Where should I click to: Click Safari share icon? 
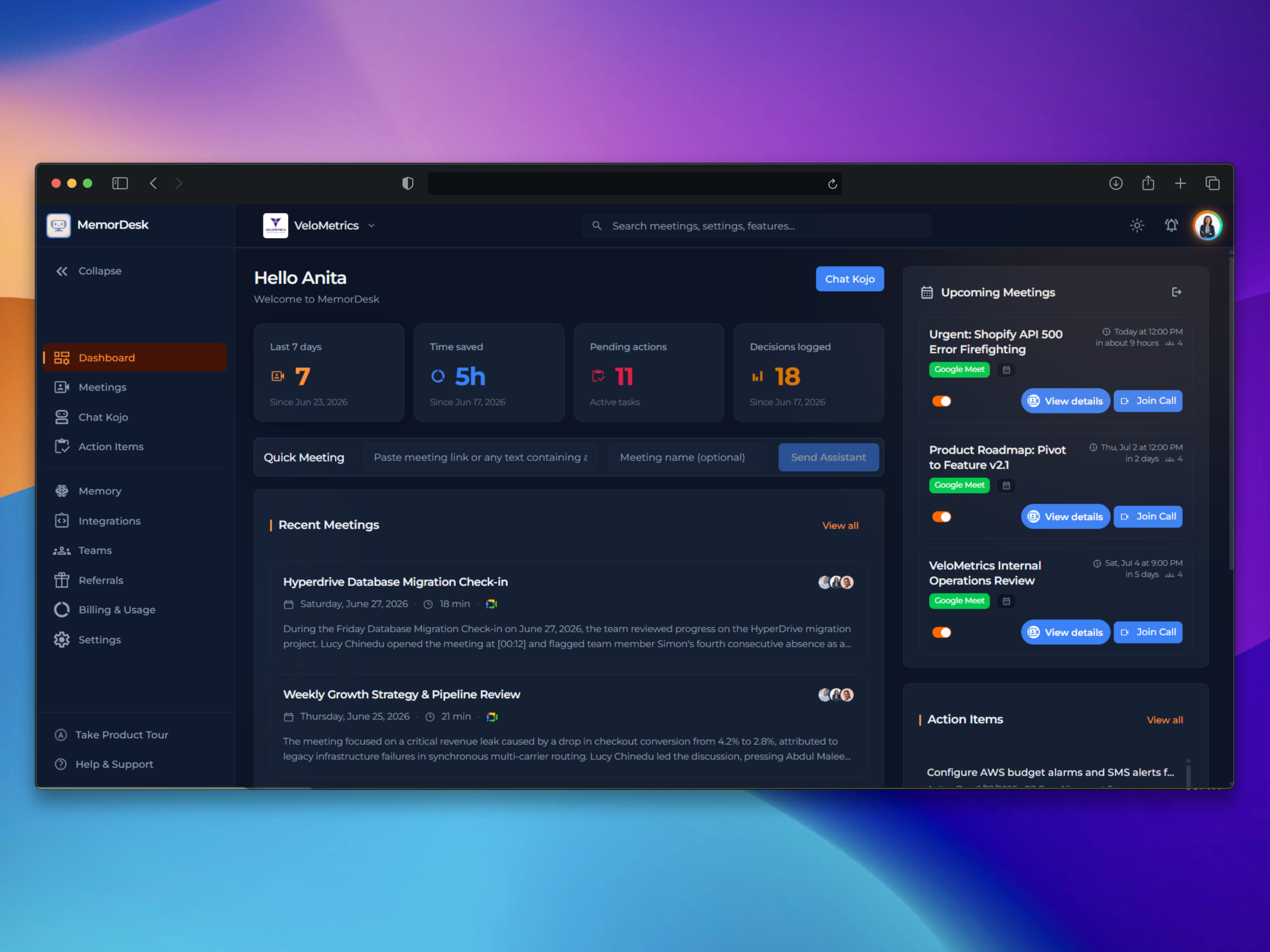click(x=1148, y=183)
